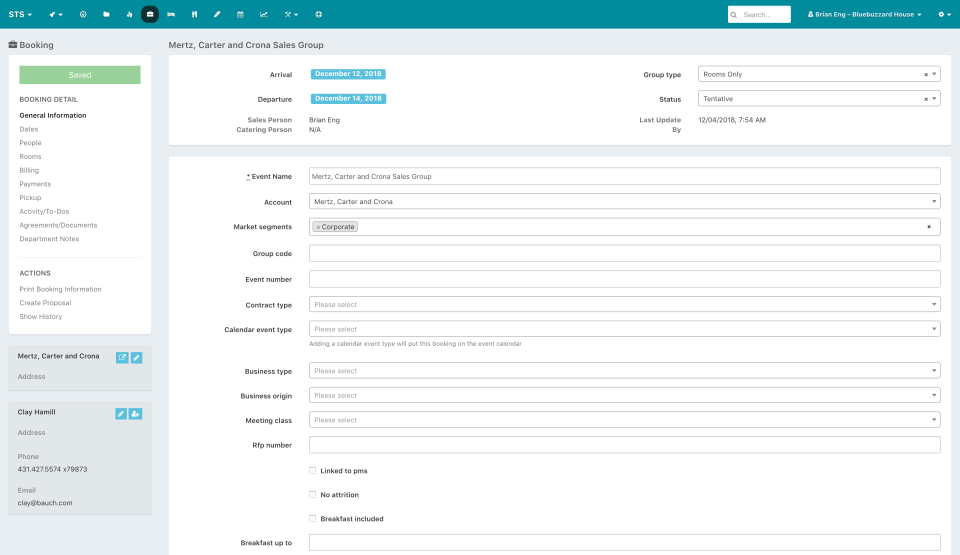Open the Calendar event type dropdown

(x=624, y=329)
